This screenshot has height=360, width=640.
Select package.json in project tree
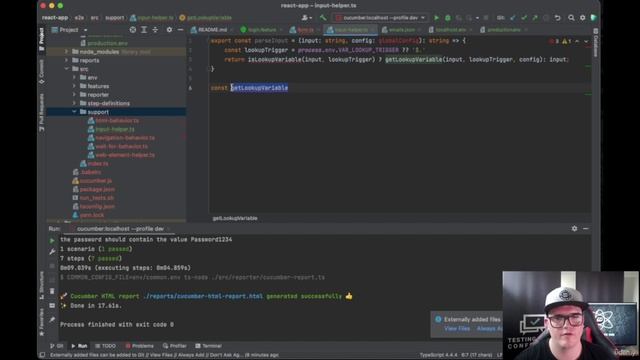point(97,189)
